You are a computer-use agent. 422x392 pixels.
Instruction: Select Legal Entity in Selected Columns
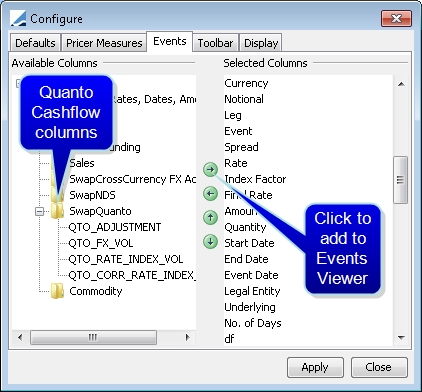coord(252,291)
